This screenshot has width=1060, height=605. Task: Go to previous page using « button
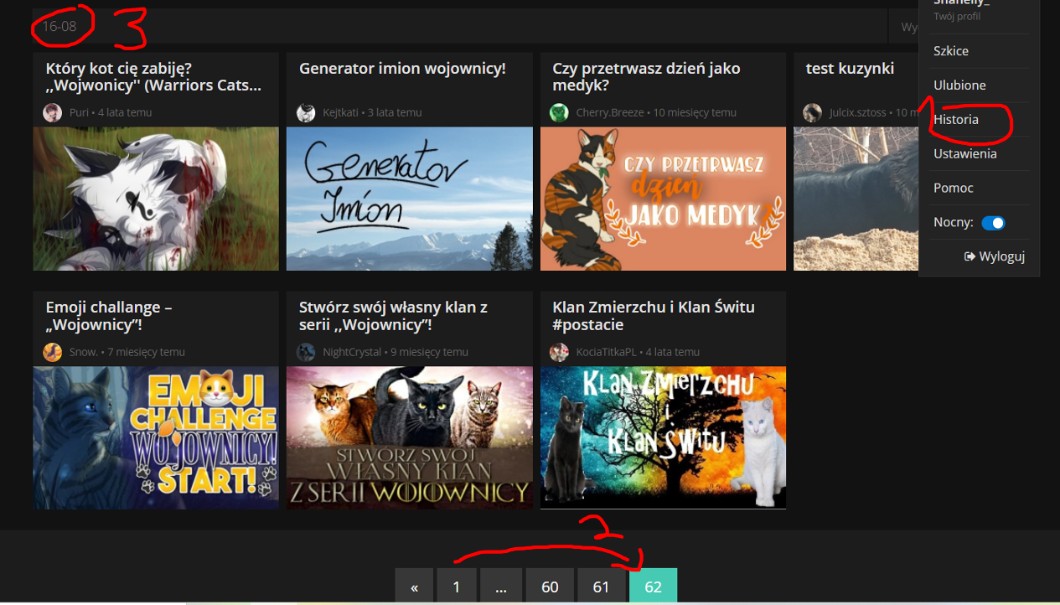(x=414, y=587)
